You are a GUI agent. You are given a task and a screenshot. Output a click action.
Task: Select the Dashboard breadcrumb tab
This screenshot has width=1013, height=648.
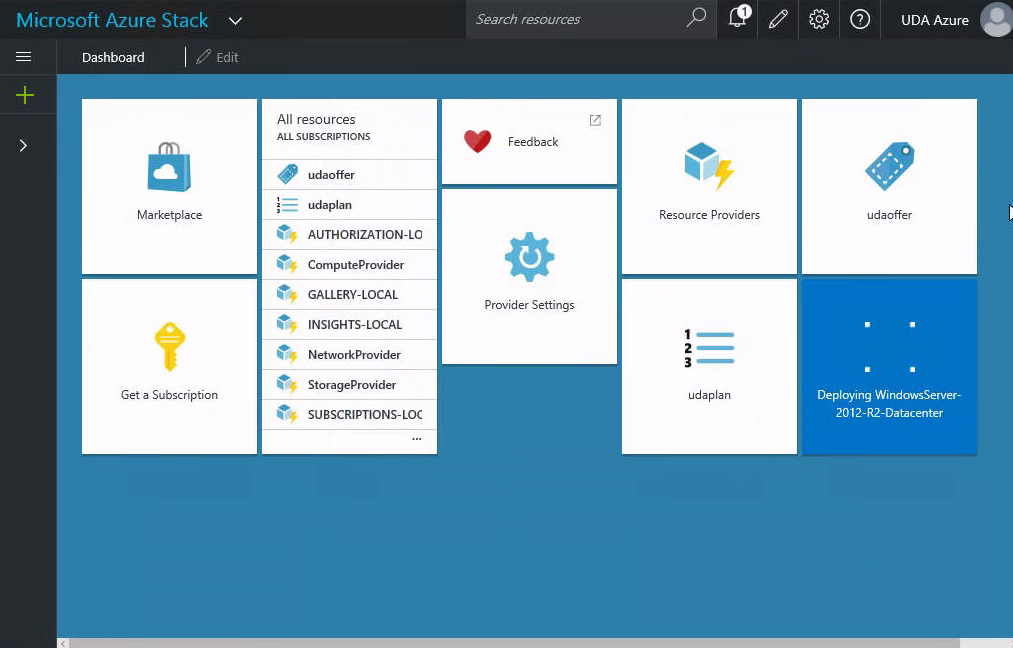pos(113,57)
